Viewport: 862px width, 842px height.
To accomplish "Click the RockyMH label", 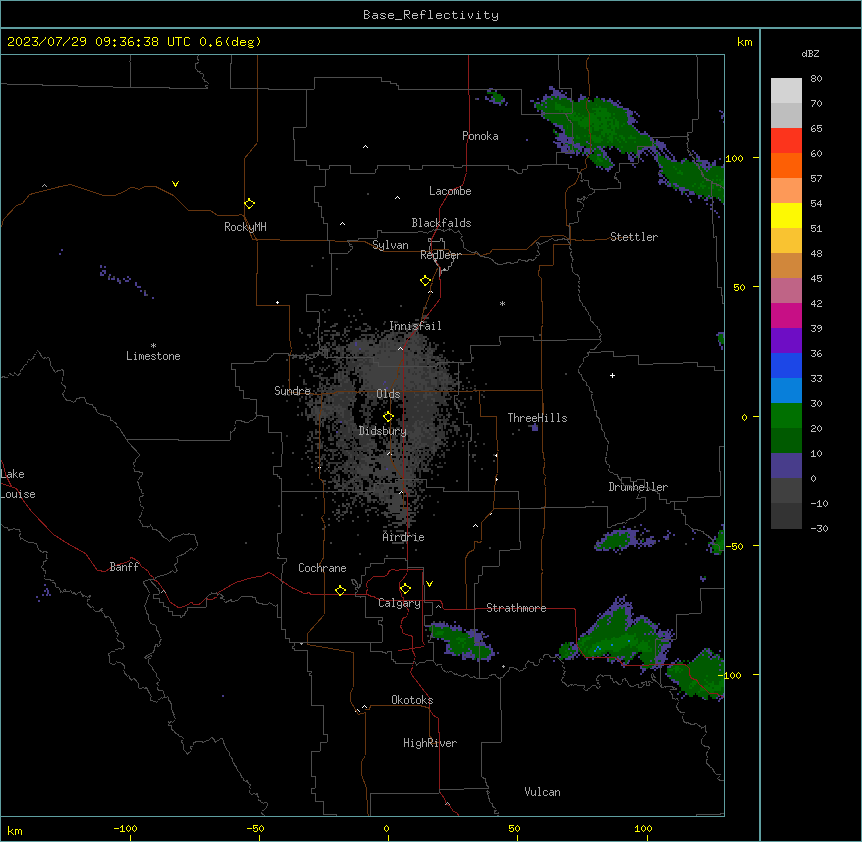I will pyautogui.click(x=245, y=227).
